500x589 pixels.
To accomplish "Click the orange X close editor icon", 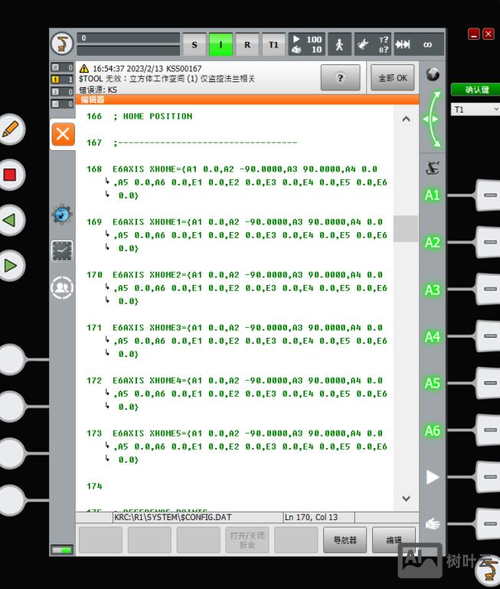I will click(x=63, y=134).
